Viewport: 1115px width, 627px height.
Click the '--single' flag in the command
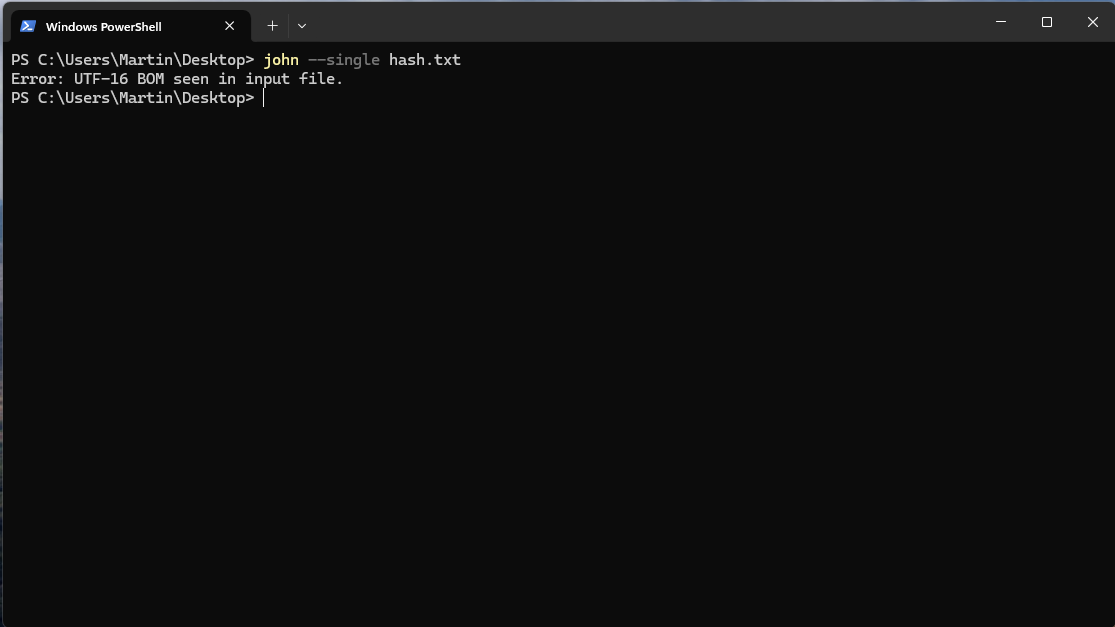point(343,60)
